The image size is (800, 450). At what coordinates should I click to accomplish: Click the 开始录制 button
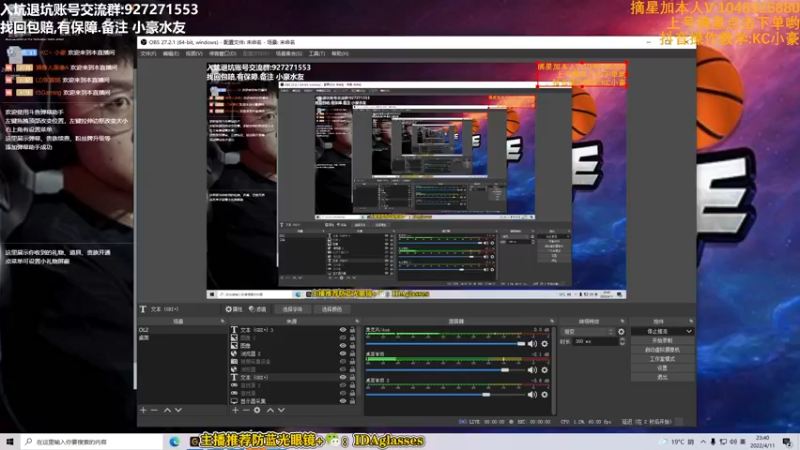[x=662, y=341]
